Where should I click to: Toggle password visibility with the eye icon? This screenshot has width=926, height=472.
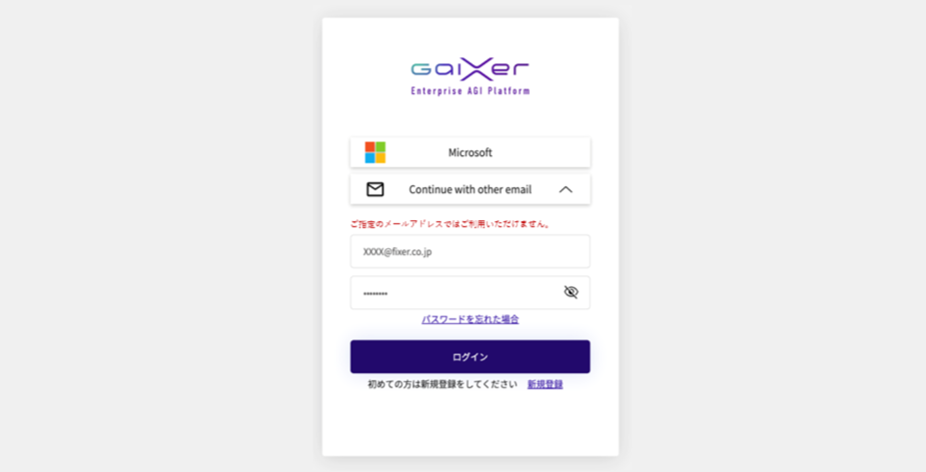[570, 292]
